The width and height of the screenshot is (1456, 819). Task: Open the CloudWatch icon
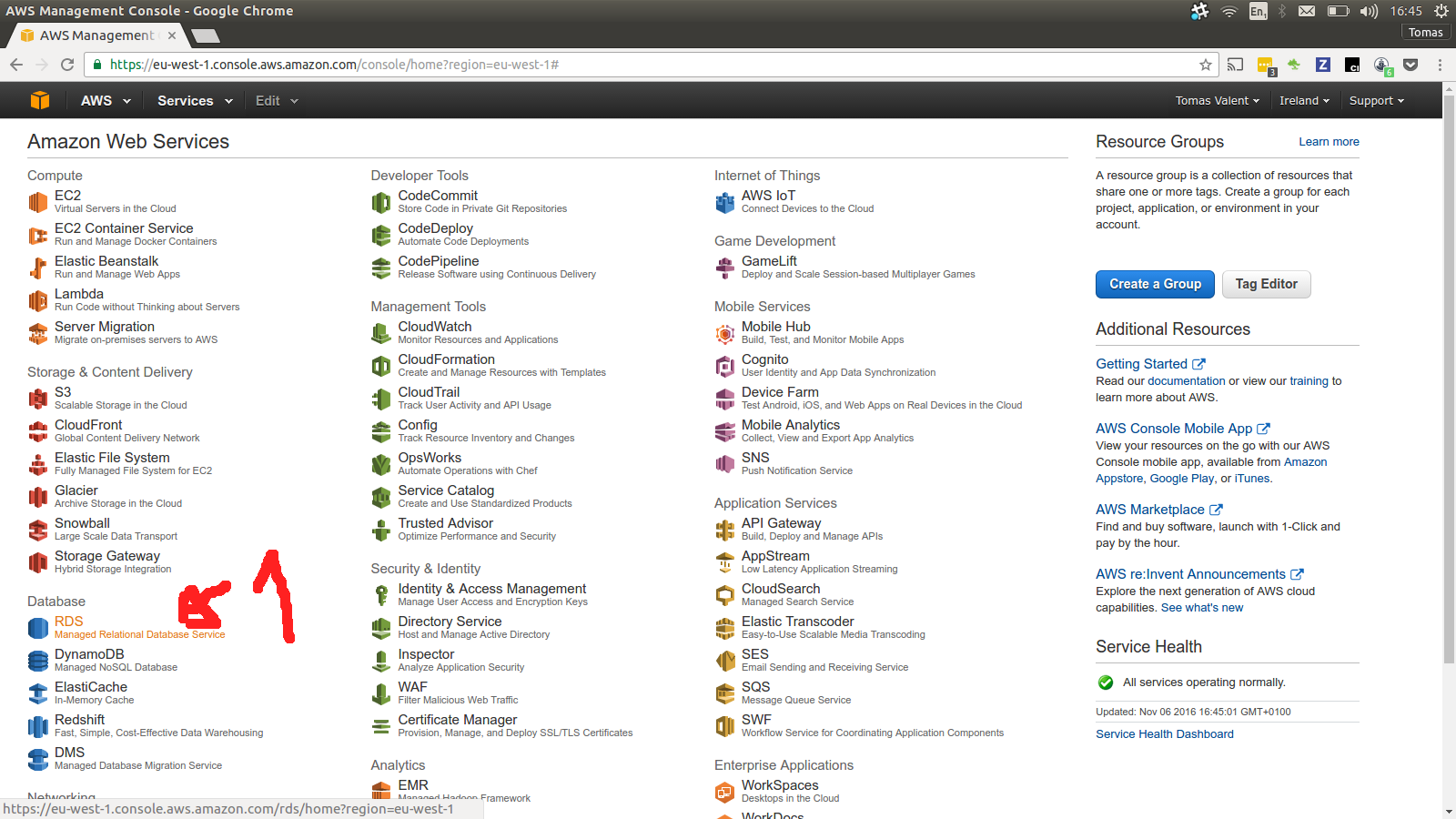(381, 333)
